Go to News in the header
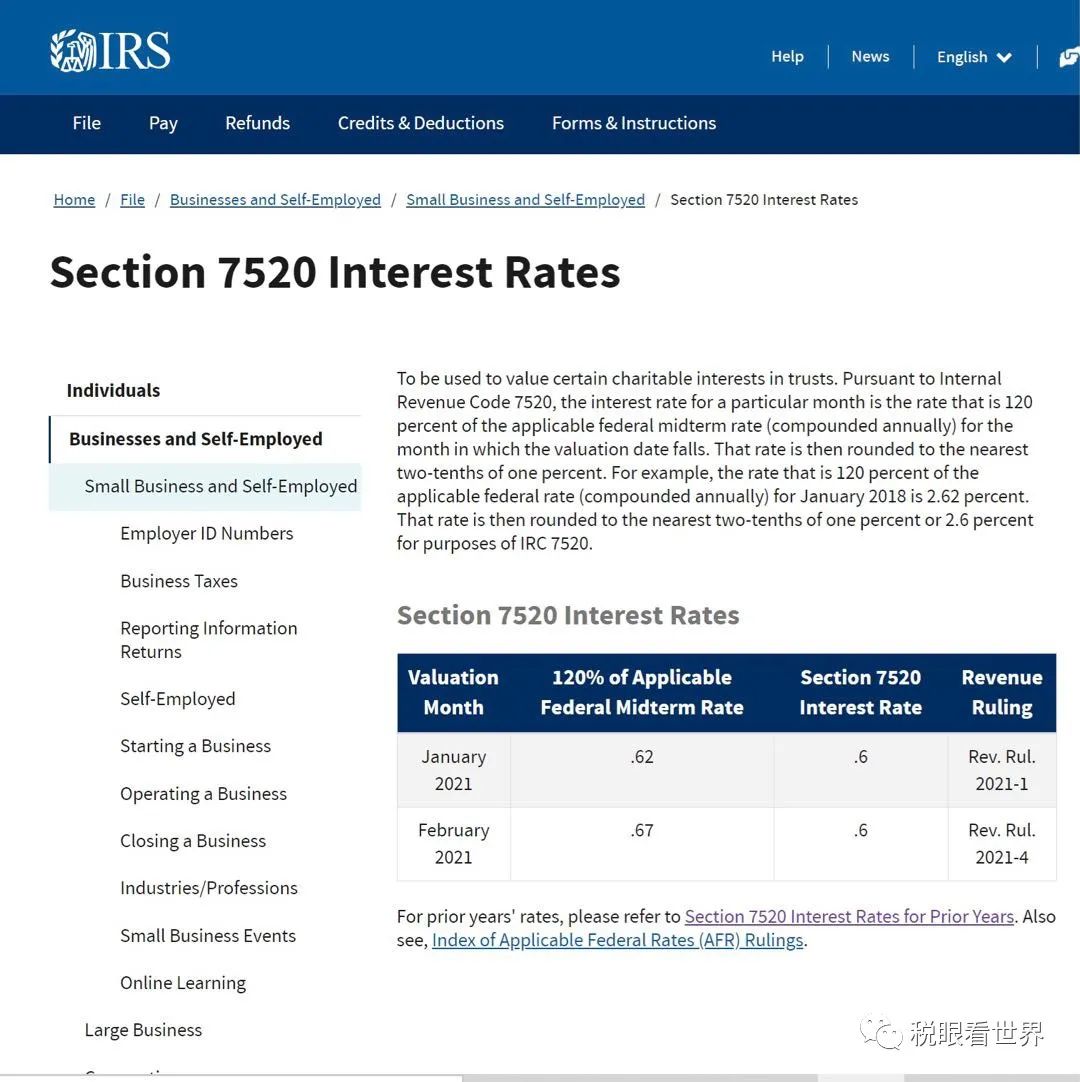The image size is (1080, 1082). 870,56
